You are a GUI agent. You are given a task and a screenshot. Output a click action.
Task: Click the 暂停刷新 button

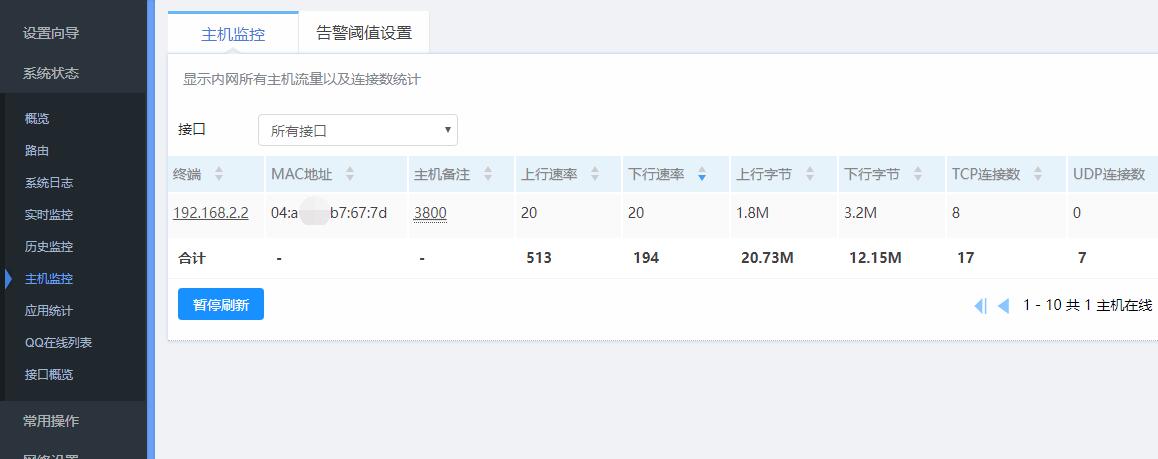(221, 304)
